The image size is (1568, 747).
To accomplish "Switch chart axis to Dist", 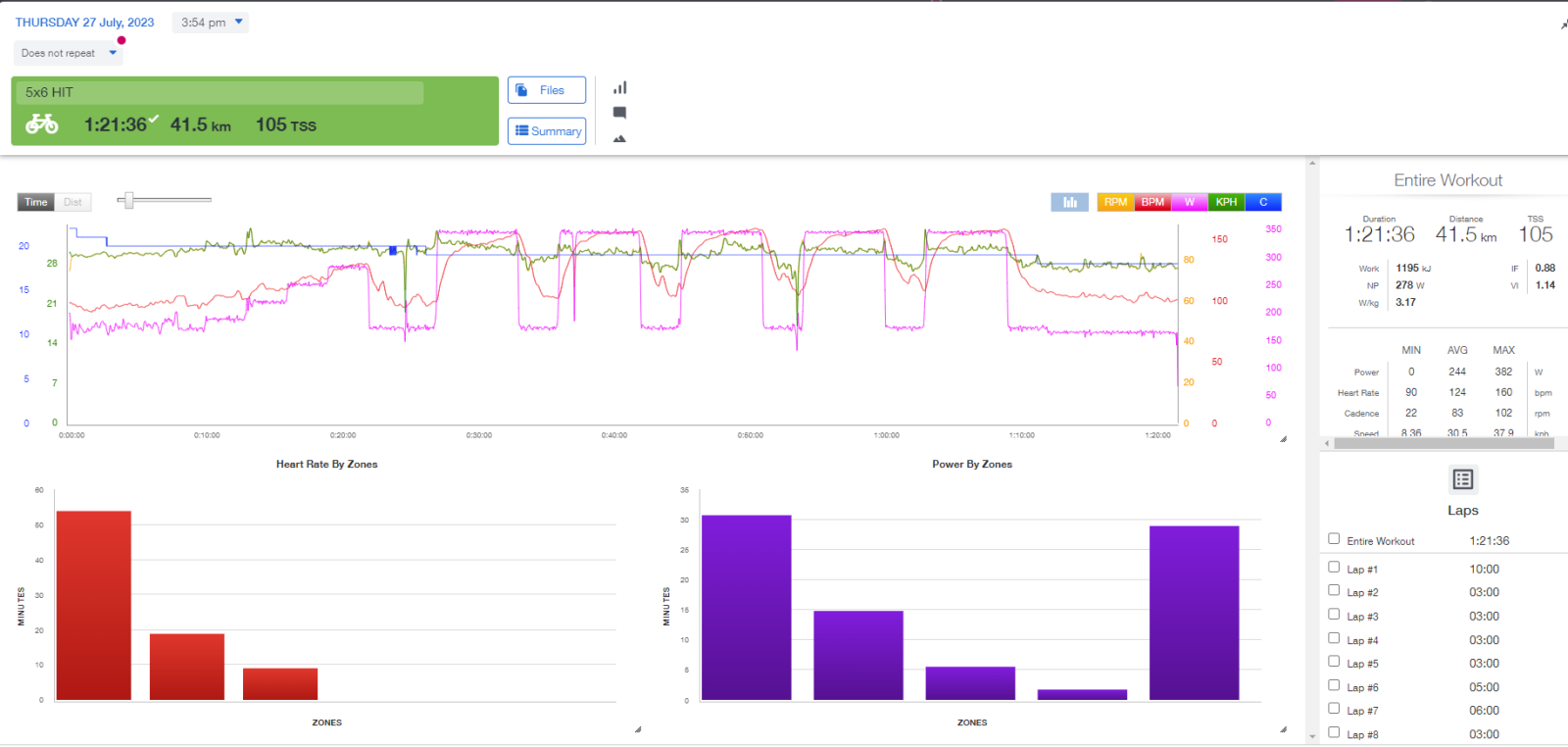I will point(73,202).
